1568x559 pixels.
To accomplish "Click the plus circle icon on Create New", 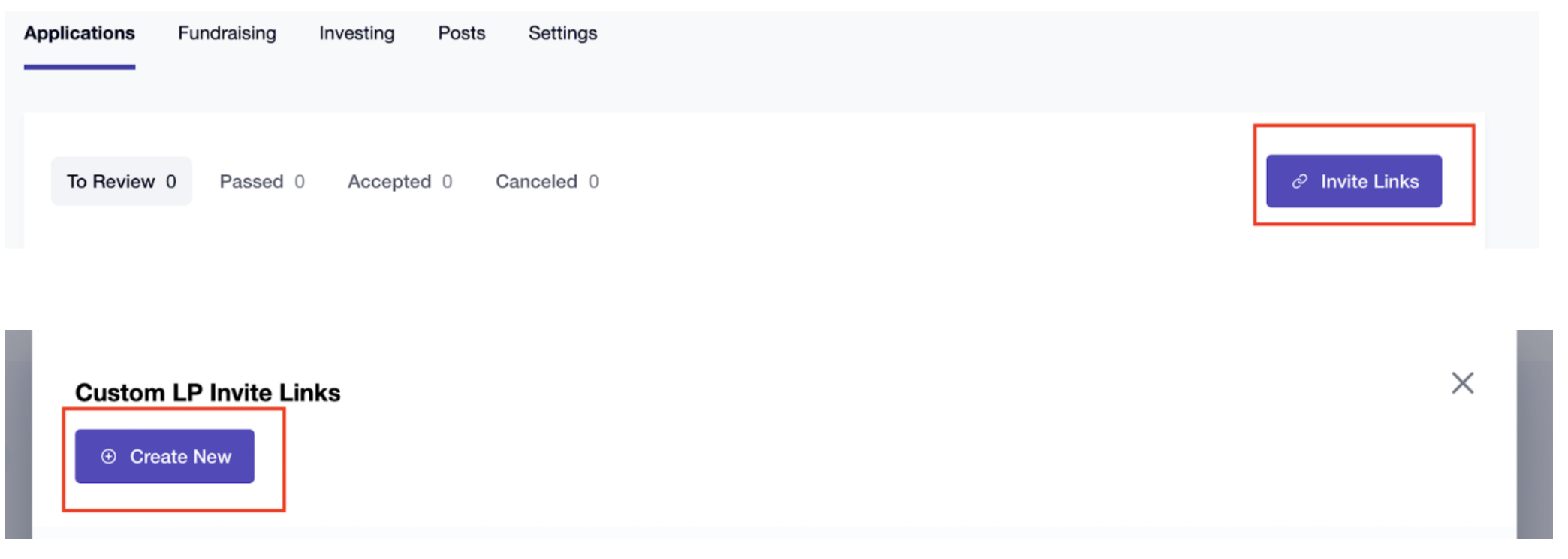I will point(109,456).
